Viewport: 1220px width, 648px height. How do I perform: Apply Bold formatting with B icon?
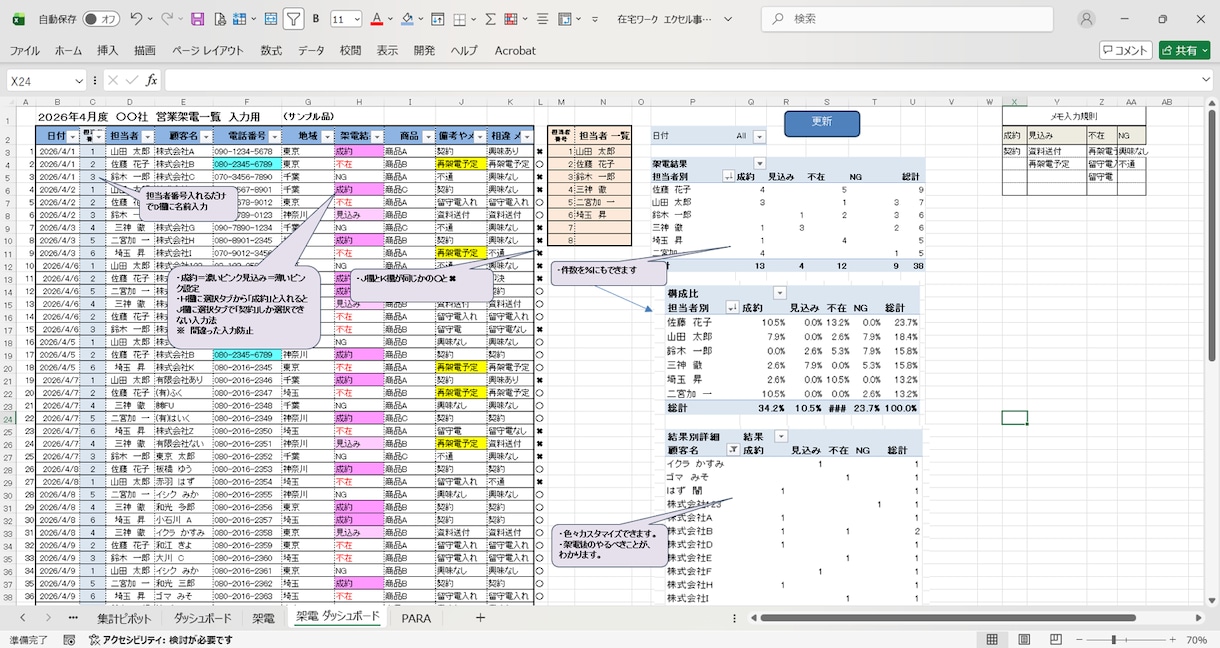click(316, 19)
